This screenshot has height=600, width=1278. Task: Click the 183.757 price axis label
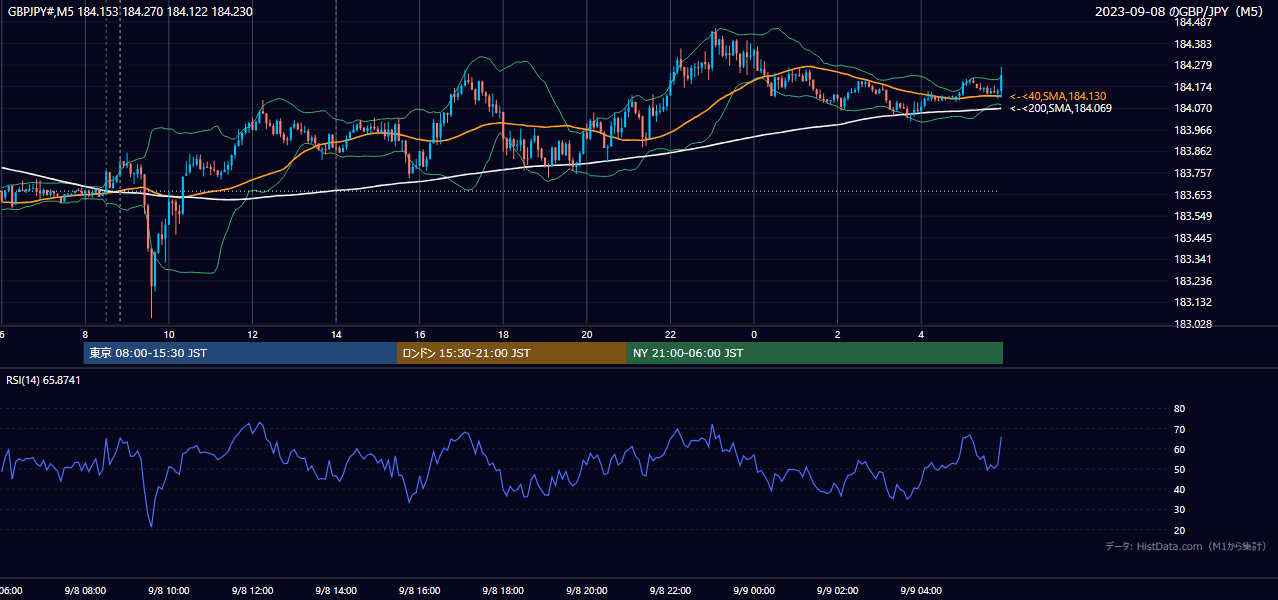coord(1193,173)
